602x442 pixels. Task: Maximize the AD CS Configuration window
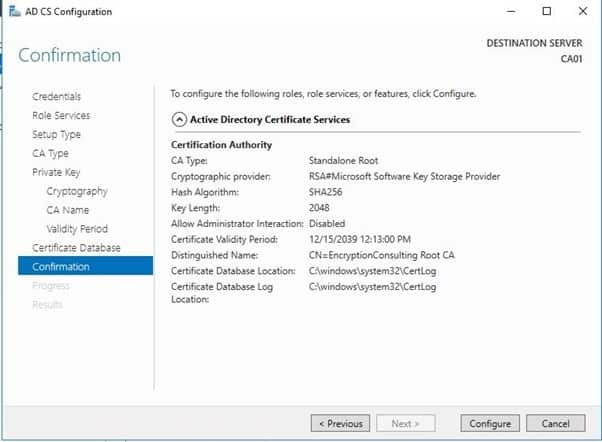coord(546,12)
